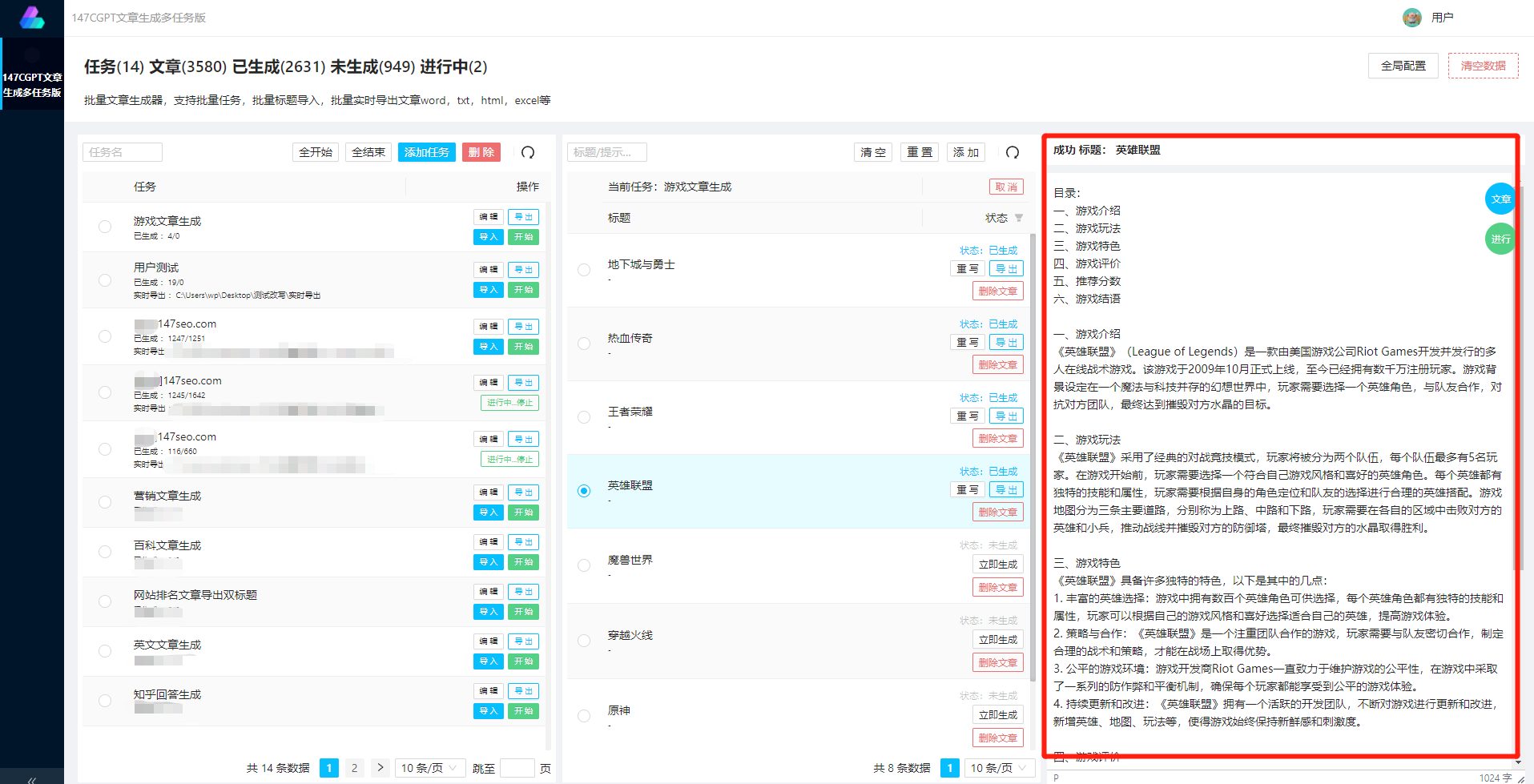The image size is (1534, 784).
Task: Open the title list 10 条/页 dropdown
Action: click(1000, 768)
